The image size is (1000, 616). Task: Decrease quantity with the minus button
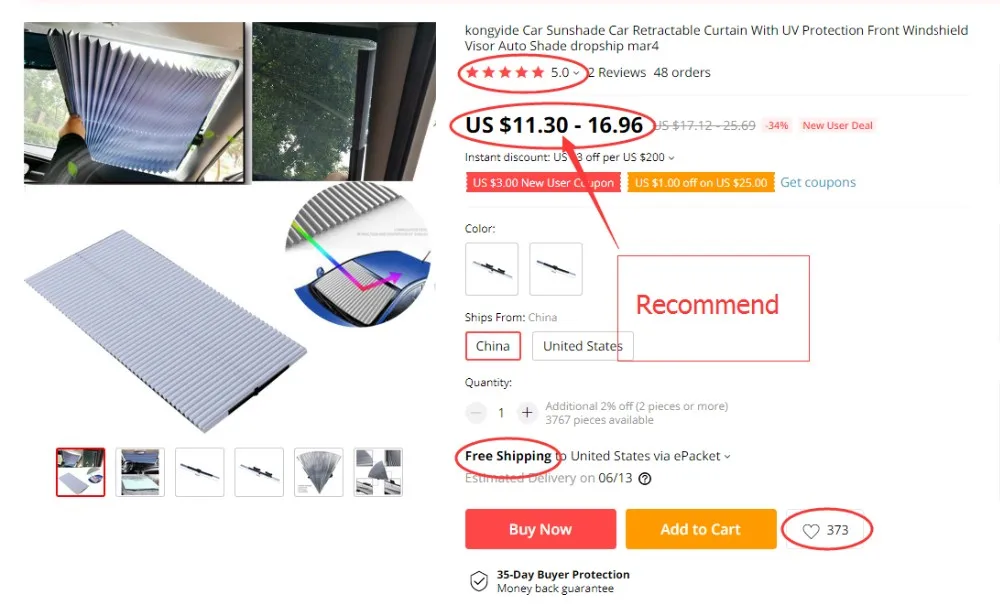(476, 413)
